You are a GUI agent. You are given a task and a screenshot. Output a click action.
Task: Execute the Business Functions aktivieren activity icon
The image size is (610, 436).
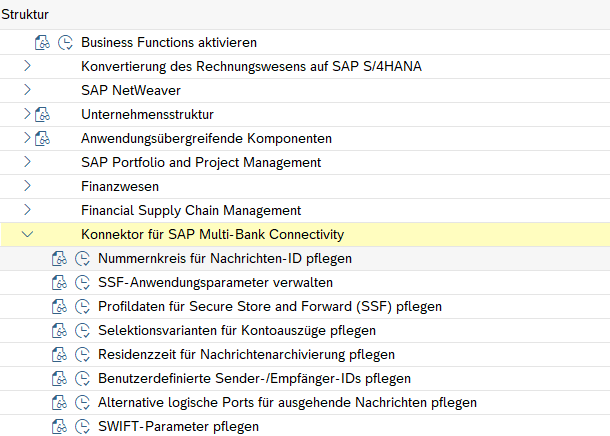[66, 43]
